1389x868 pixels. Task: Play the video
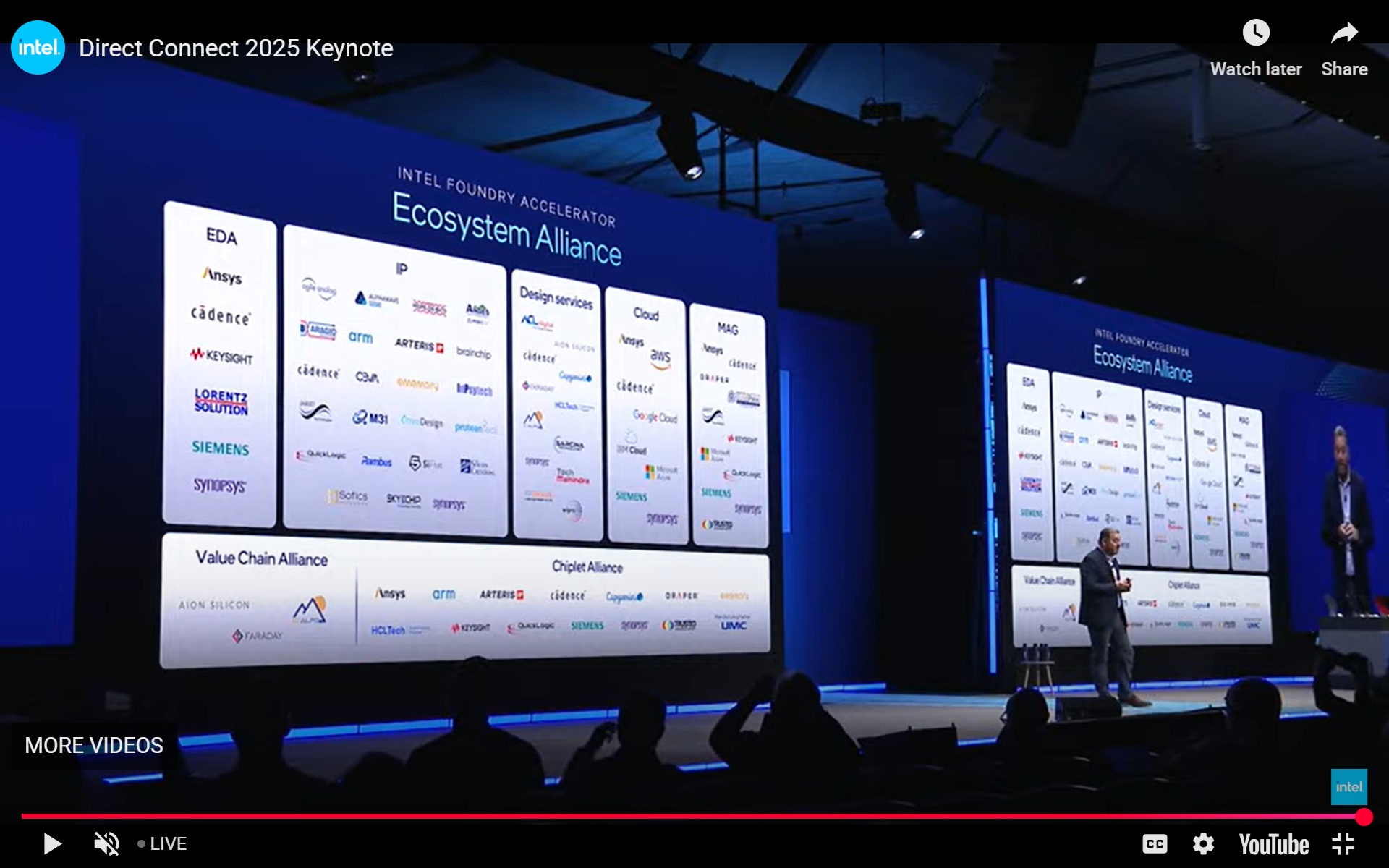pos(51,843)
